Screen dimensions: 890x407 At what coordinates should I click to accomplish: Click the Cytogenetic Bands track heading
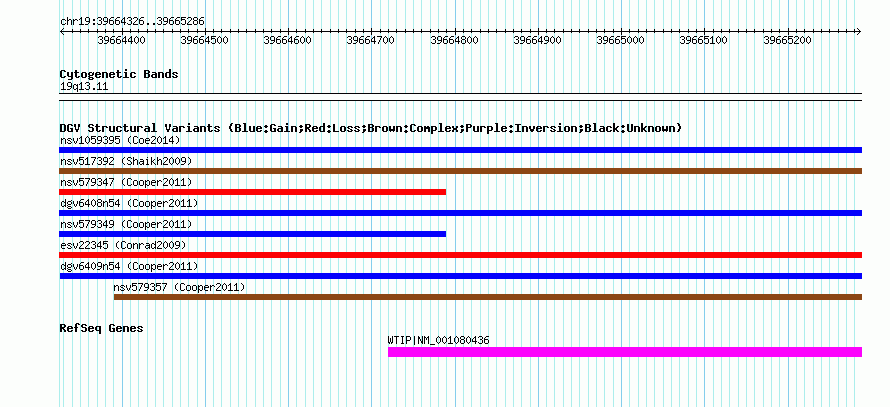coord(119,74)
